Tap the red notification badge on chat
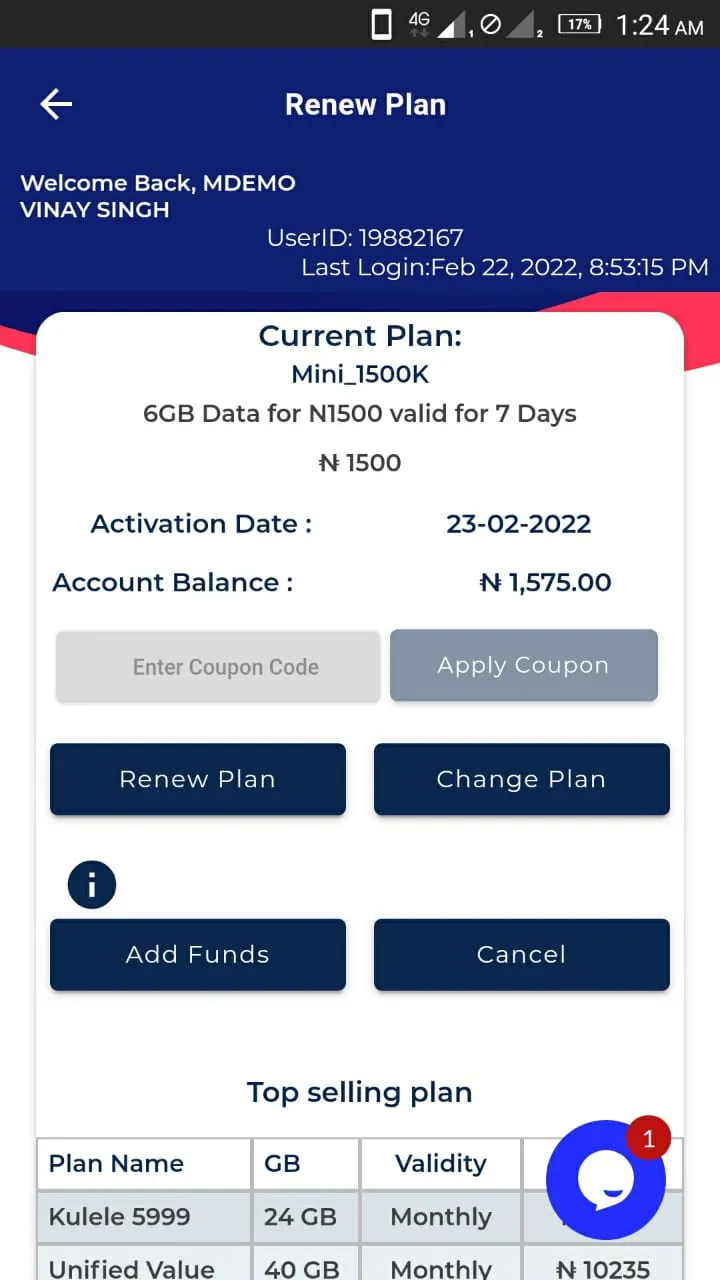 (648, 1139)
